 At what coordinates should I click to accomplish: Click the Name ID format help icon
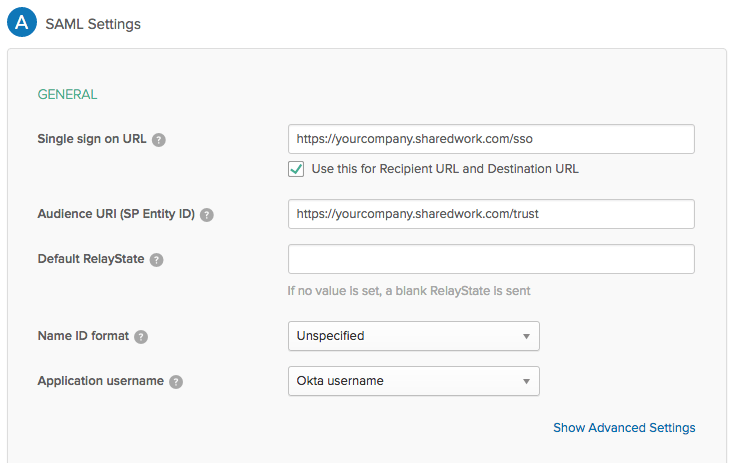click(141, 337)
